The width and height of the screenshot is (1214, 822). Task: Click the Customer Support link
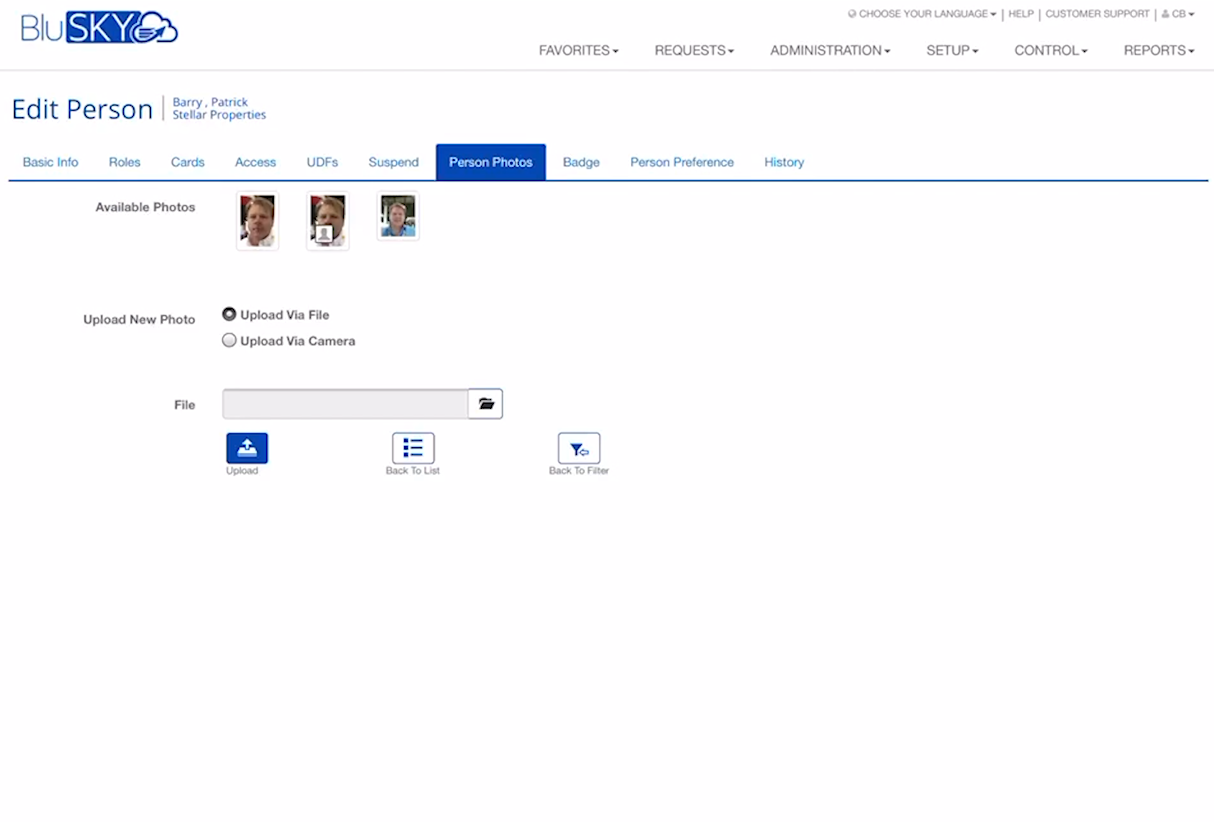[x=1097, y=14]
